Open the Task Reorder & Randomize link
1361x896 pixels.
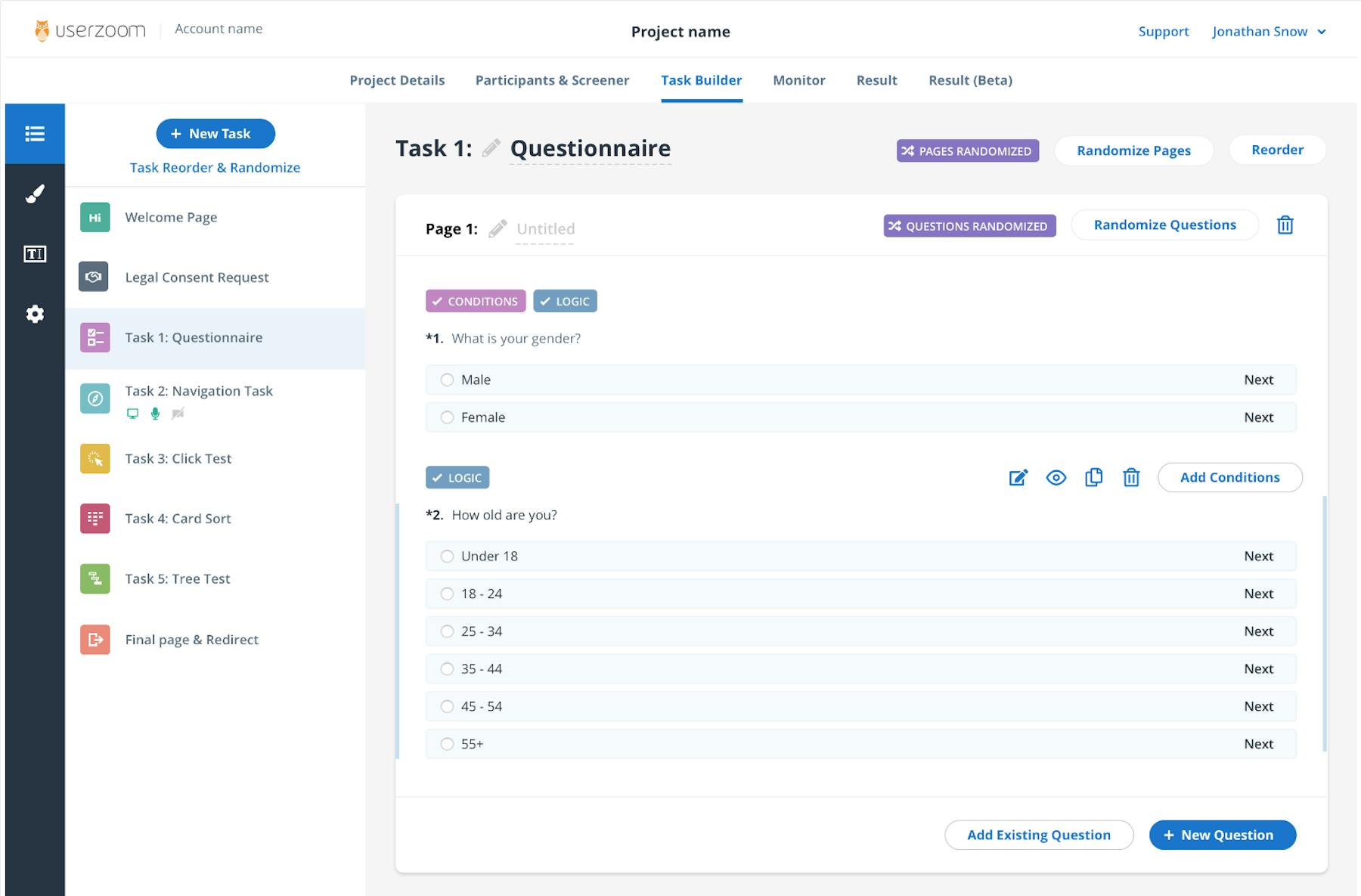(x=215, y=168)
